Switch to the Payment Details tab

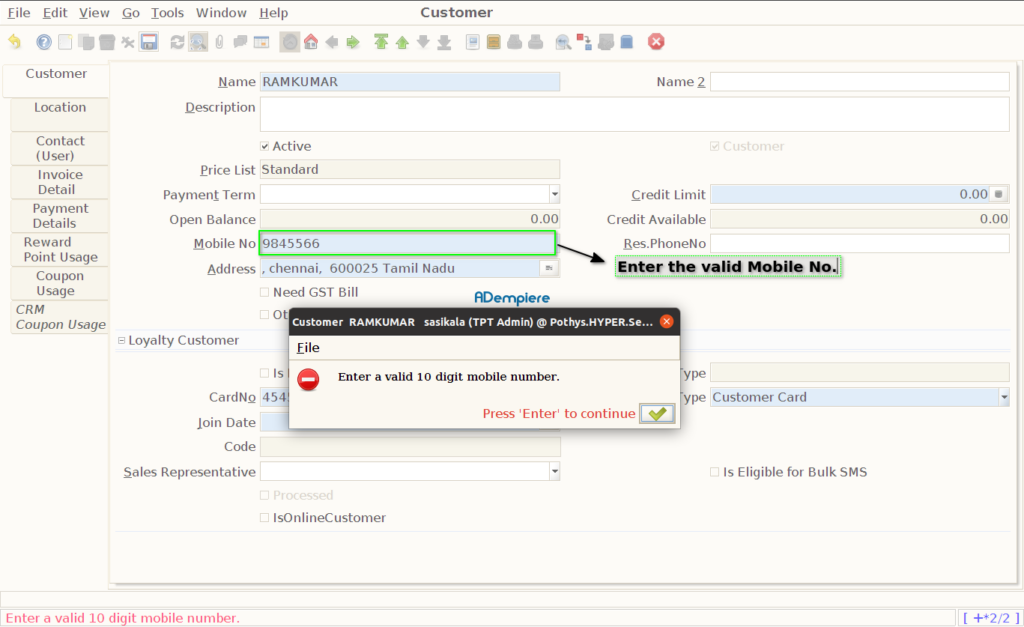coord(59,216)
